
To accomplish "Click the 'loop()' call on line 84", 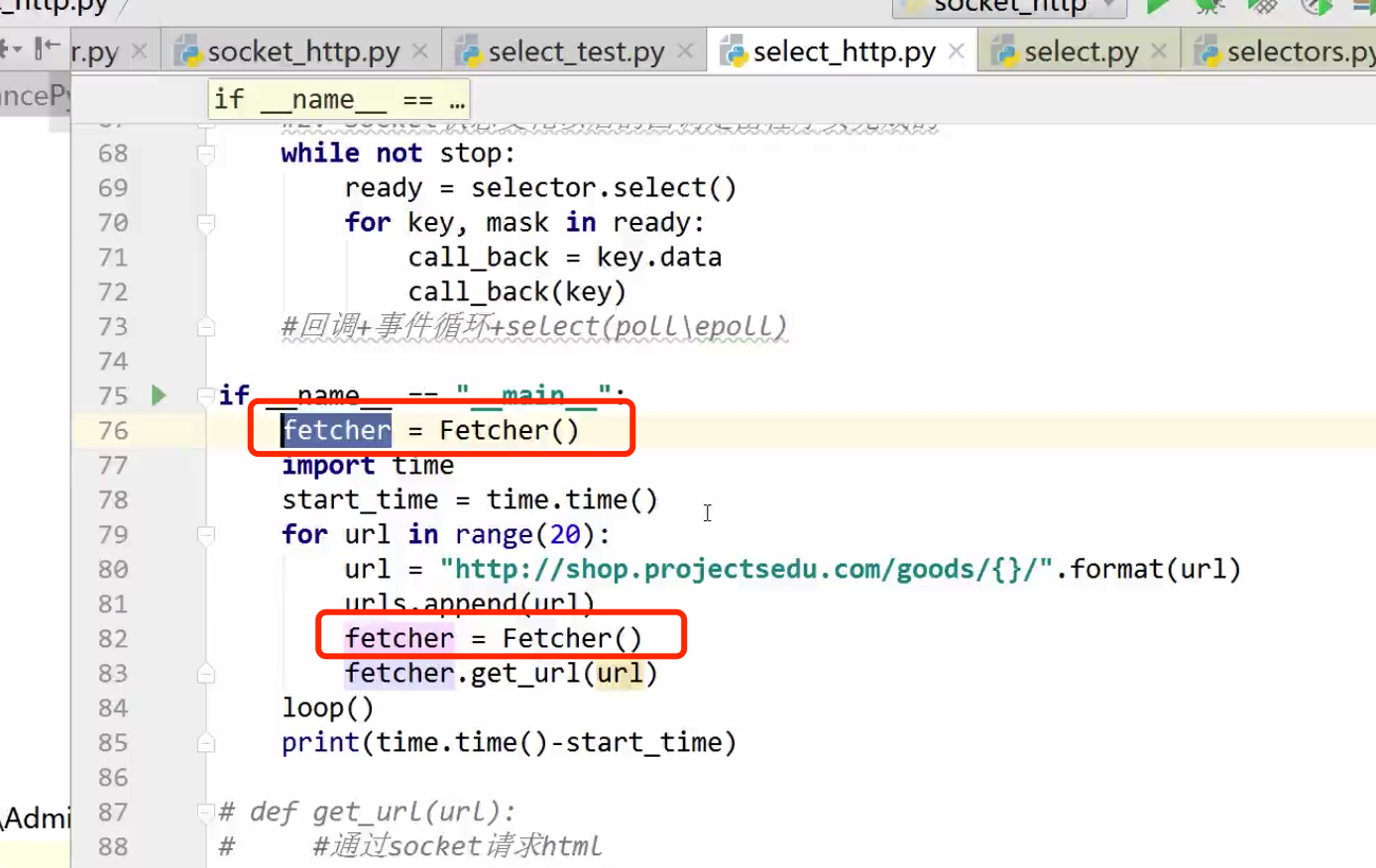I will point(328,708).
